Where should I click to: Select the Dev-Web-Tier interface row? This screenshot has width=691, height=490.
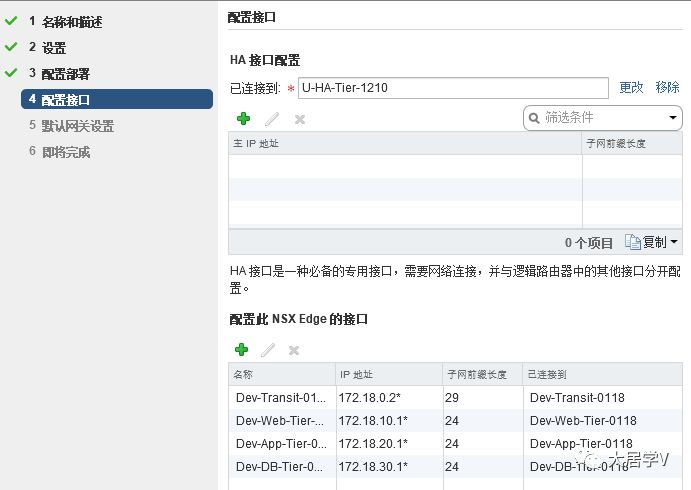click(x=455, y=420)
